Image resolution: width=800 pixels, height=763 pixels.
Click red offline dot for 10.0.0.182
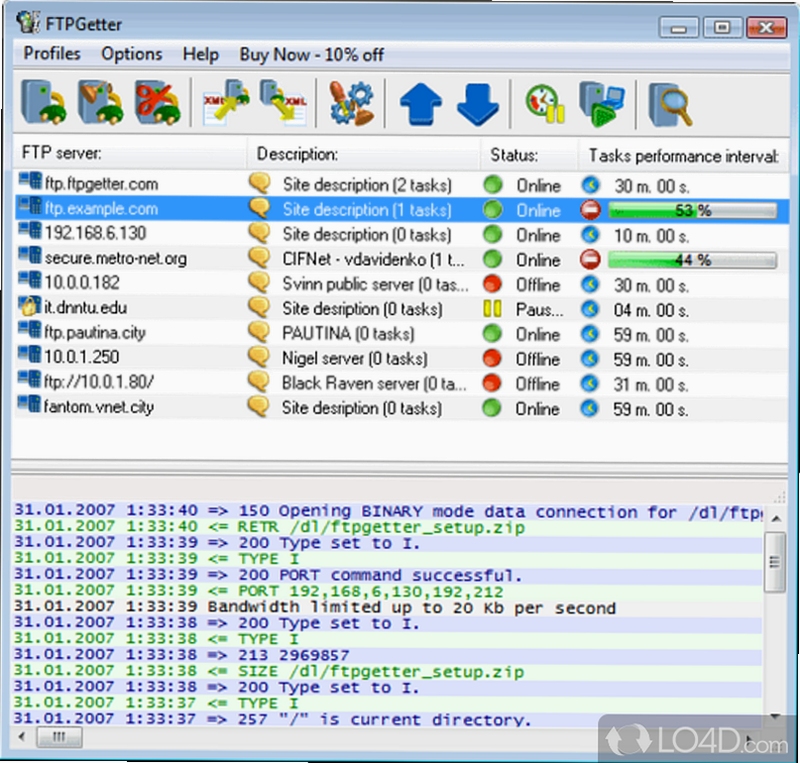492,284
